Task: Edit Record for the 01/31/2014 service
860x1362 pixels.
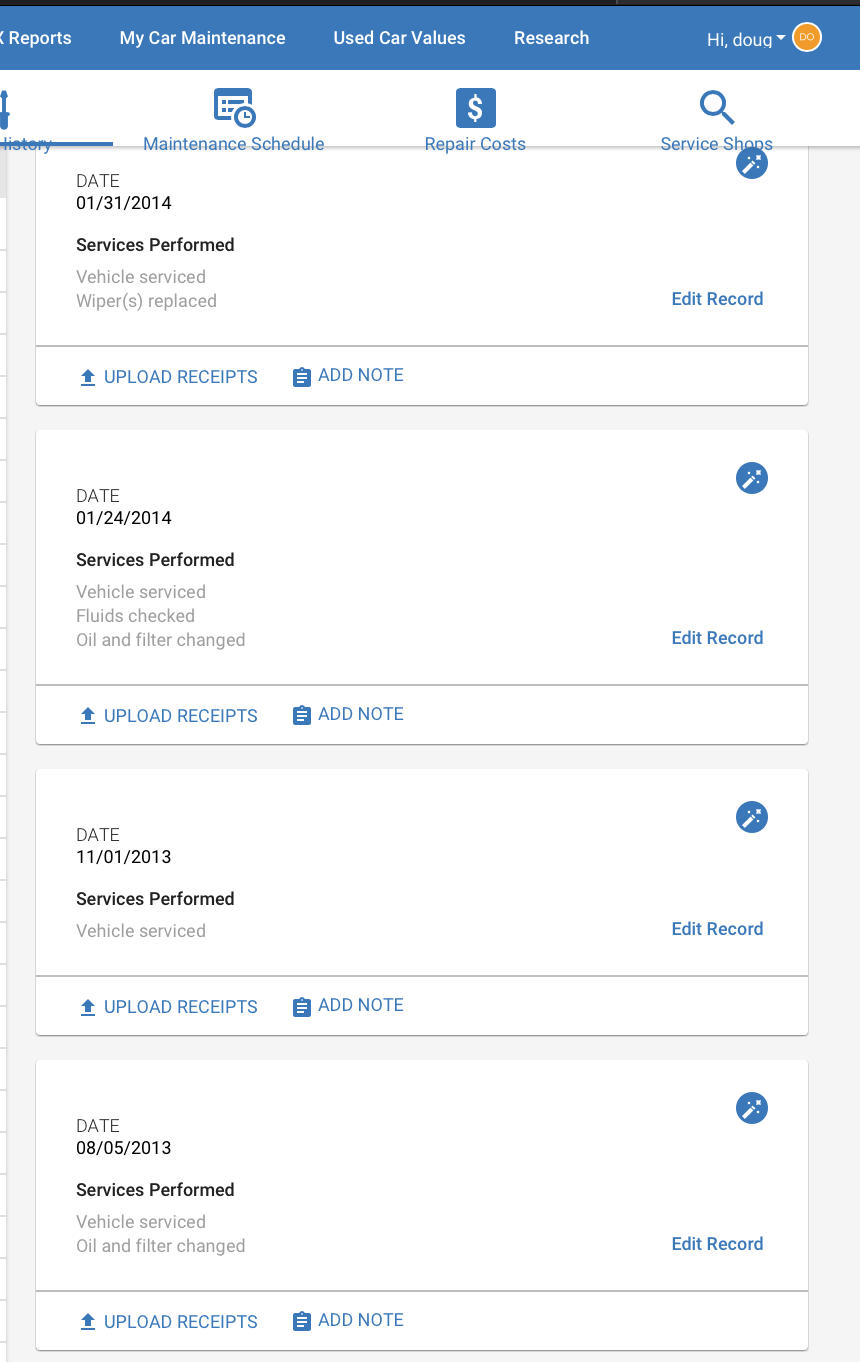Action: pyautogui.click(x=717, y=299)
